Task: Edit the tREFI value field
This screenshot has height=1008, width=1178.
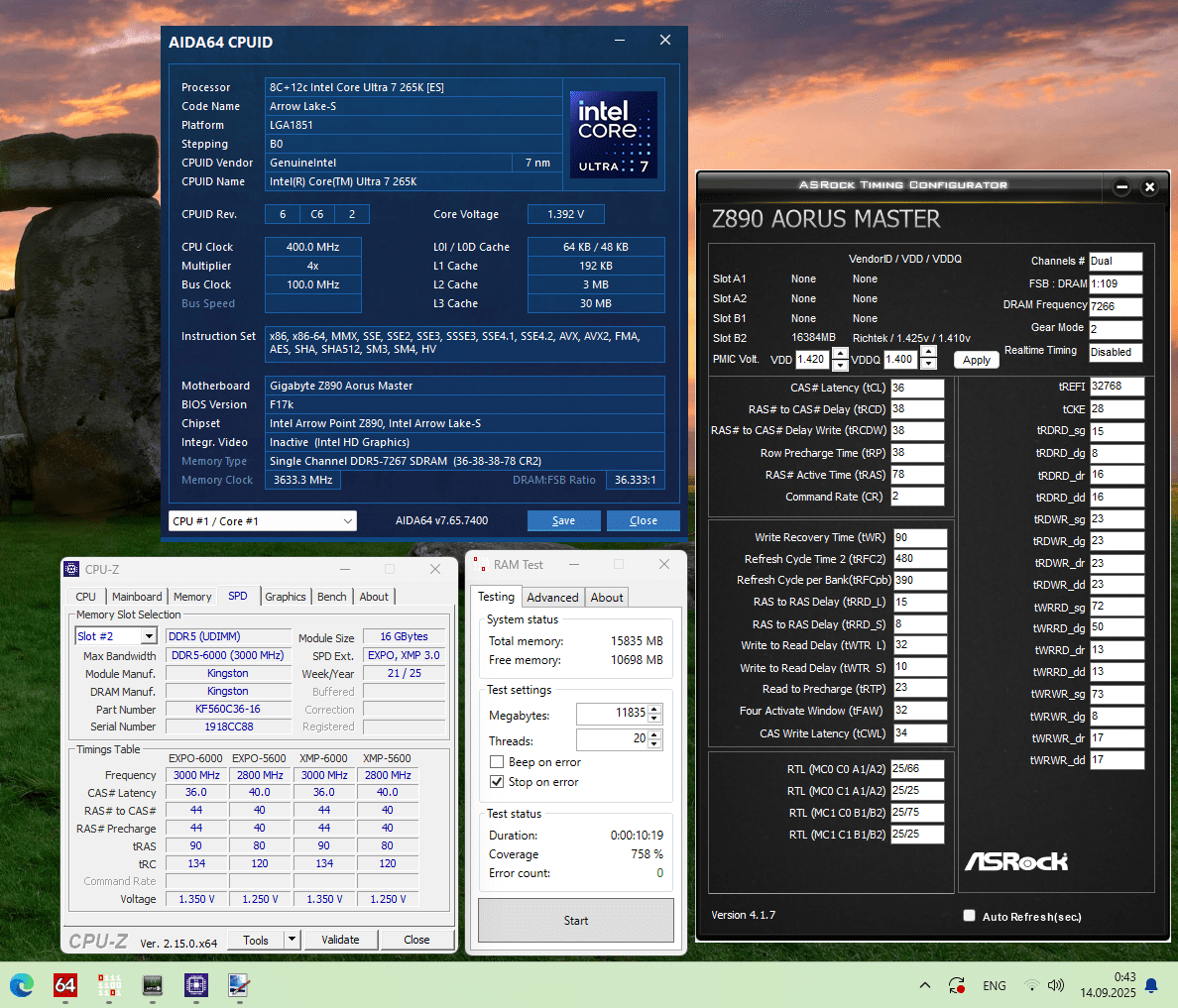Action: pos(1117,387)
